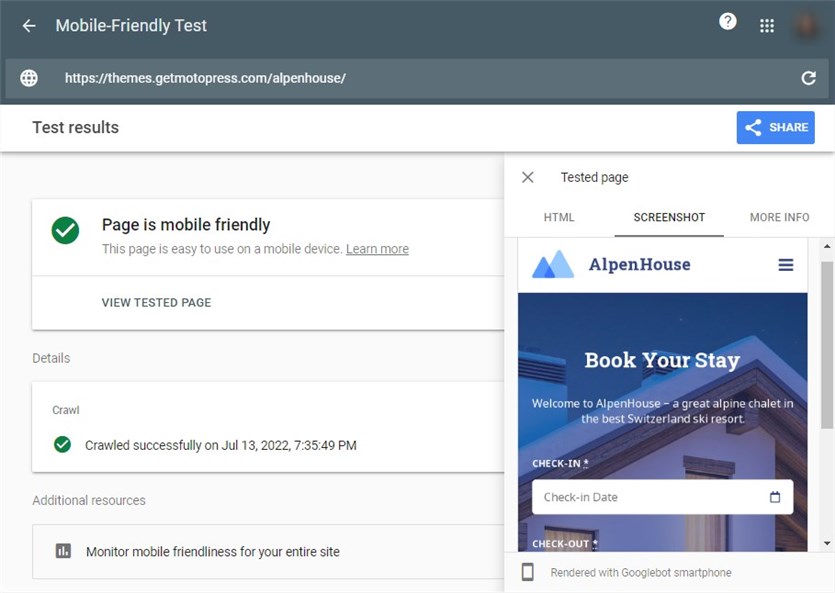Image resolution: width=835 pixels, height=593 pixels.
Task: Click 'Rendered with Googlebot smartphone' text
Action: [x=641, y=573]
